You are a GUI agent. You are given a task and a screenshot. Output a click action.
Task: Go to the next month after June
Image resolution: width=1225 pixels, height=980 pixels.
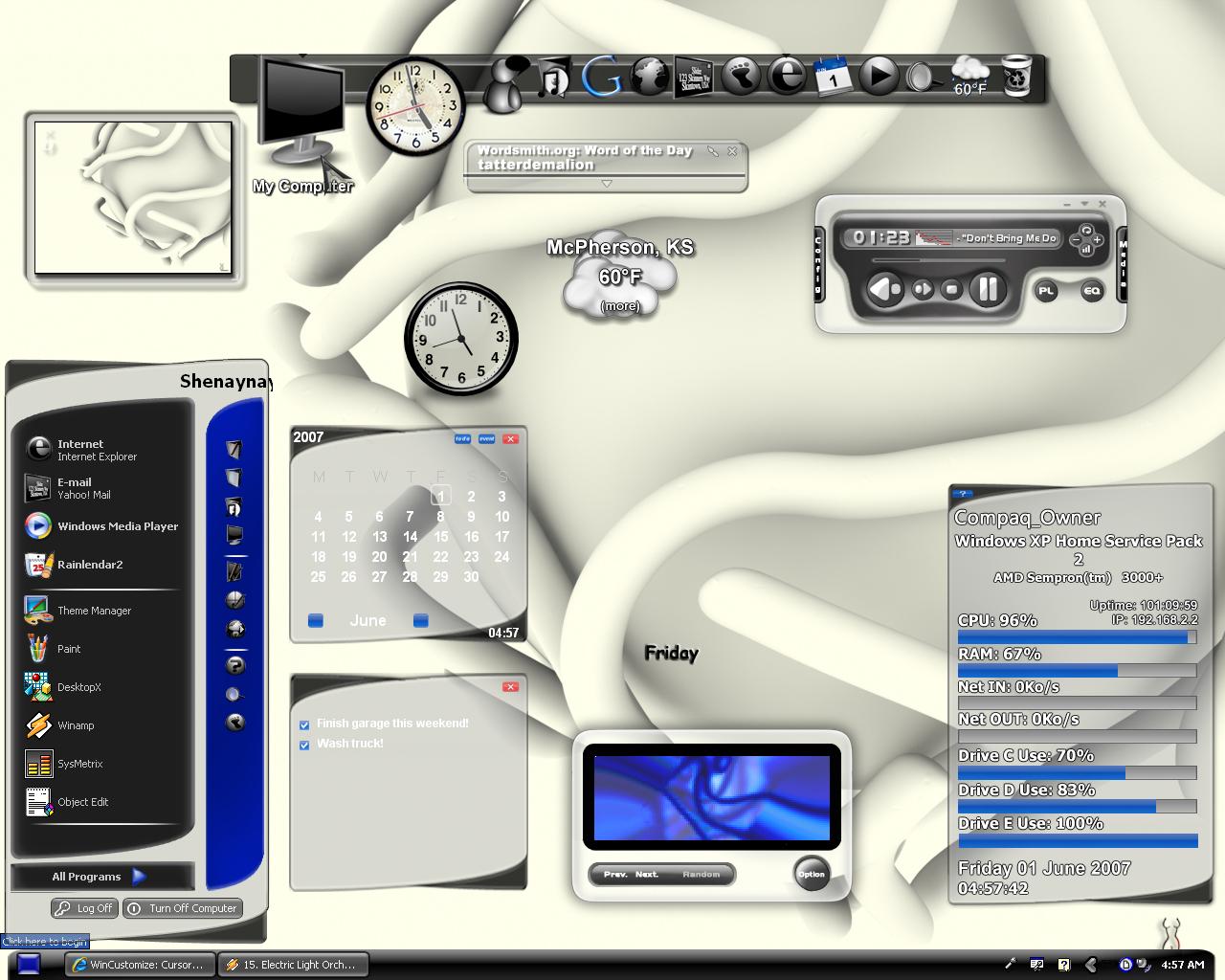click(419, 621)
